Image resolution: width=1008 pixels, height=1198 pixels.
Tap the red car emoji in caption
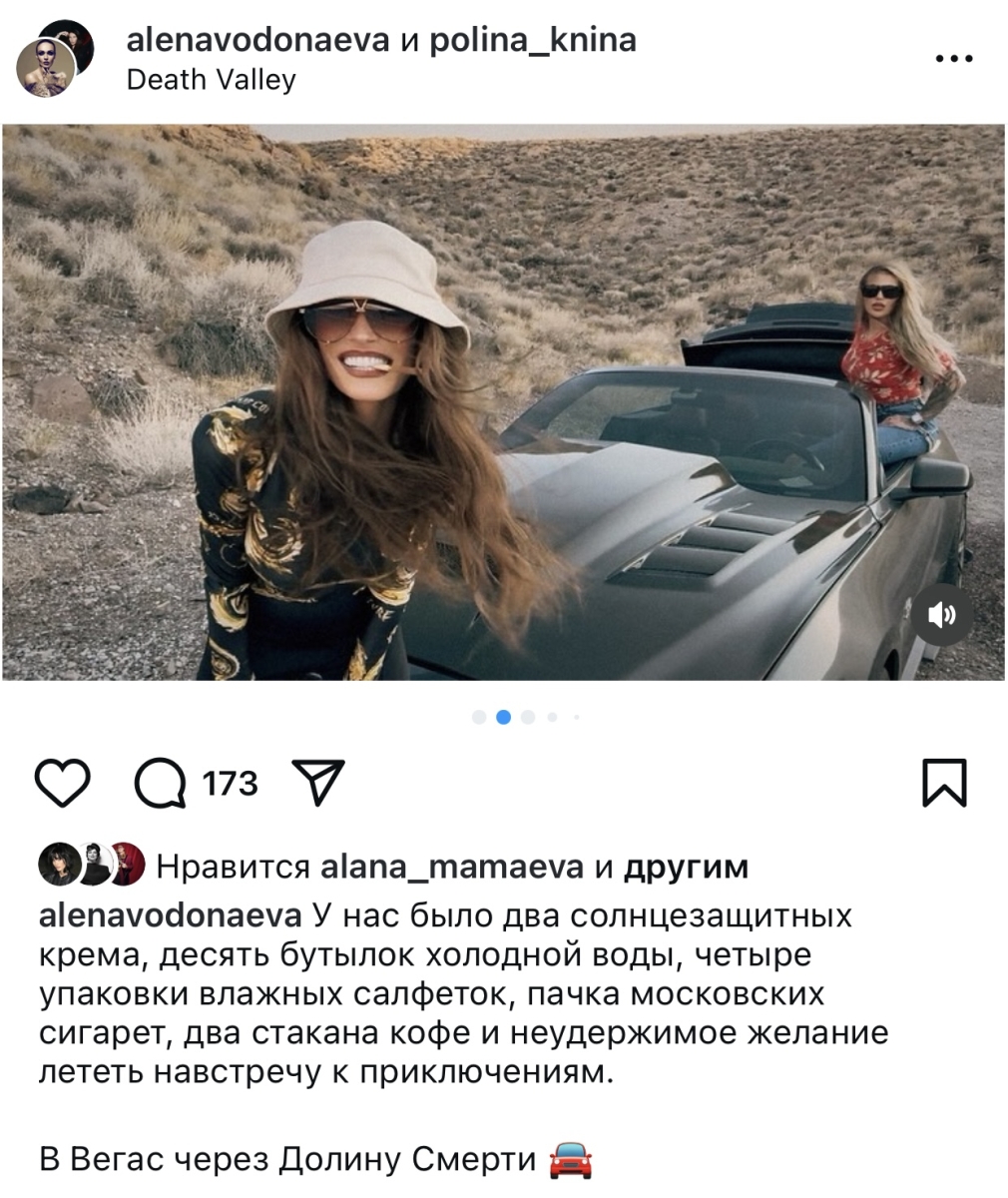click(x=571, y=1161)
